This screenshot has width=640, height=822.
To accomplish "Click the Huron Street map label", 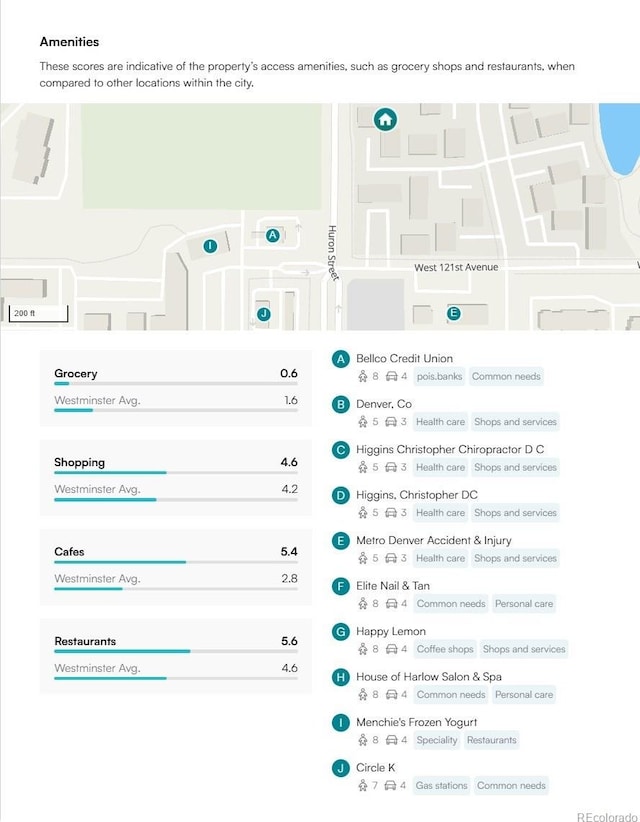I will coord(333,253).
